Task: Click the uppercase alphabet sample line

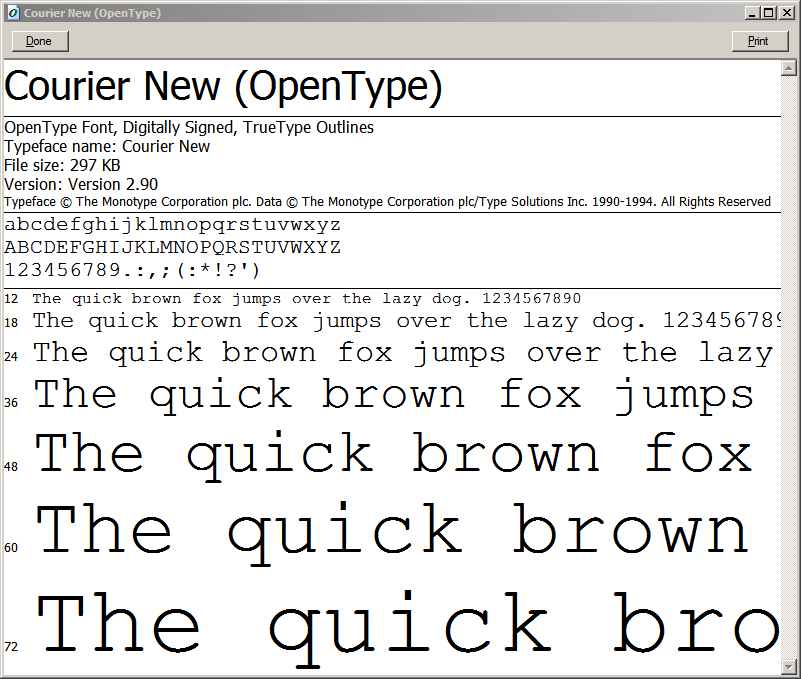Action: [x=173, y=248]
